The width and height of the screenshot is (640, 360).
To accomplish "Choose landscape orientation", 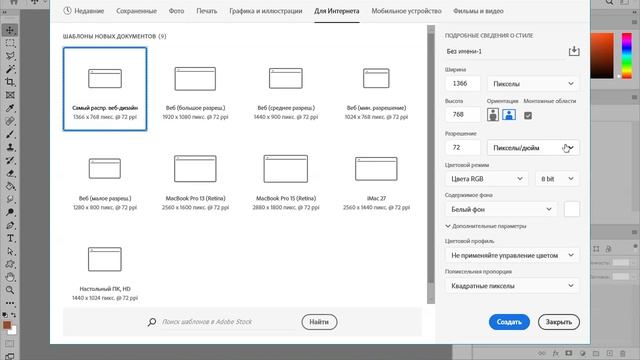I will point(509,115).
